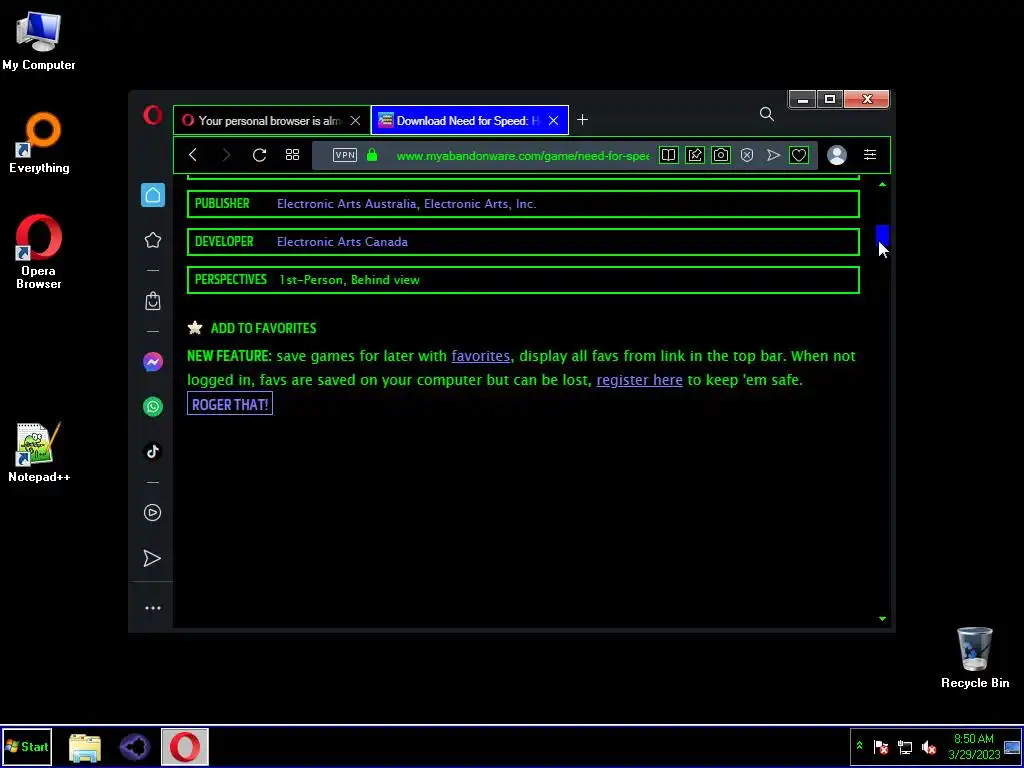Click Electronic Arts Australia publisher link

(x=347, y=204)
